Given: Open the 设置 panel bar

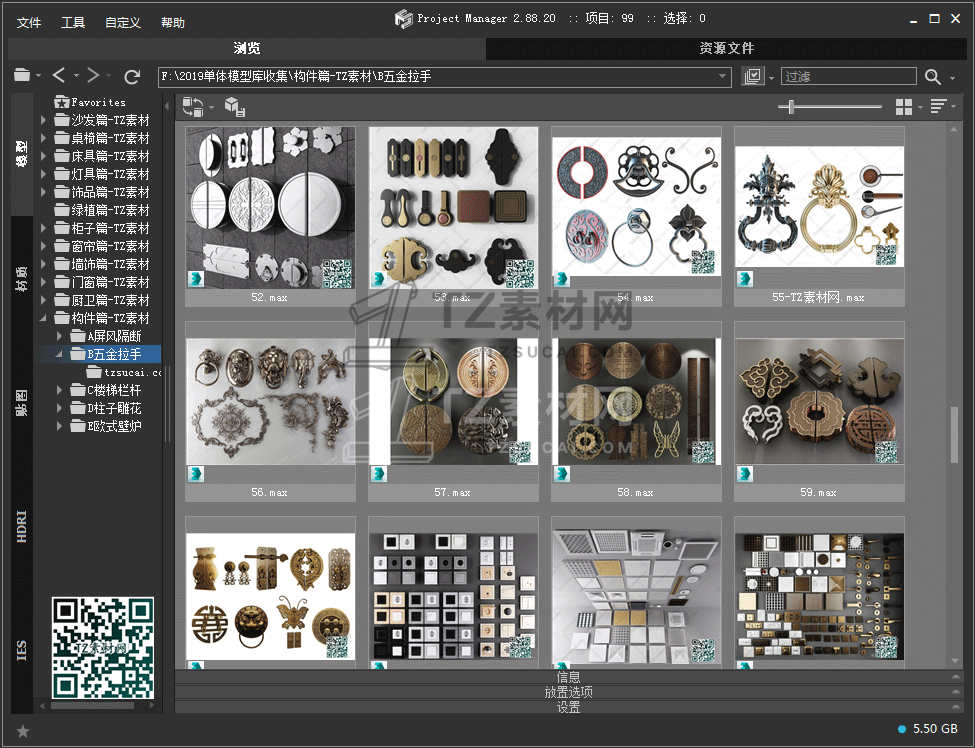Looking at the screenshot, I should pos(568,707).
